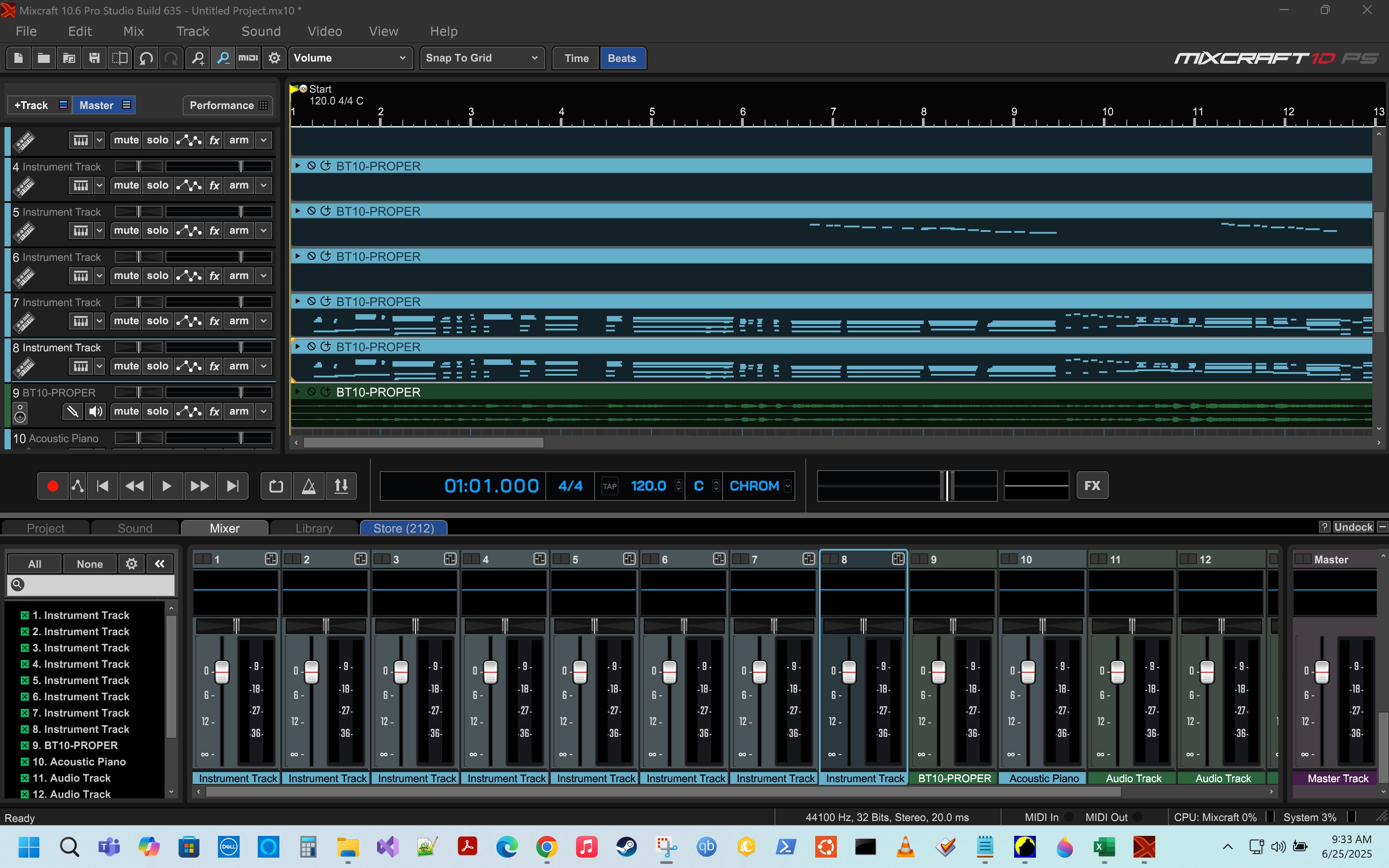The height and width of the screenshot is (868, 1389).
Task: Save the project with the floppy disk icon
Action: [94, 58]
